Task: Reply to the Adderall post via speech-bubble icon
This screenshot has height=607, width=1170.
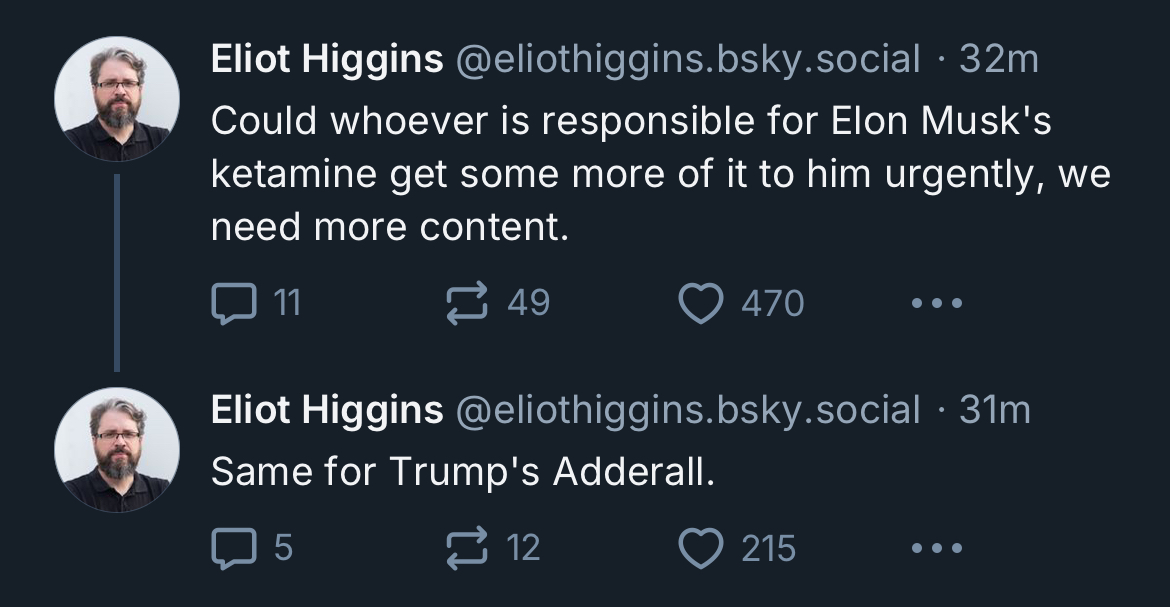Action: (234, 548)
